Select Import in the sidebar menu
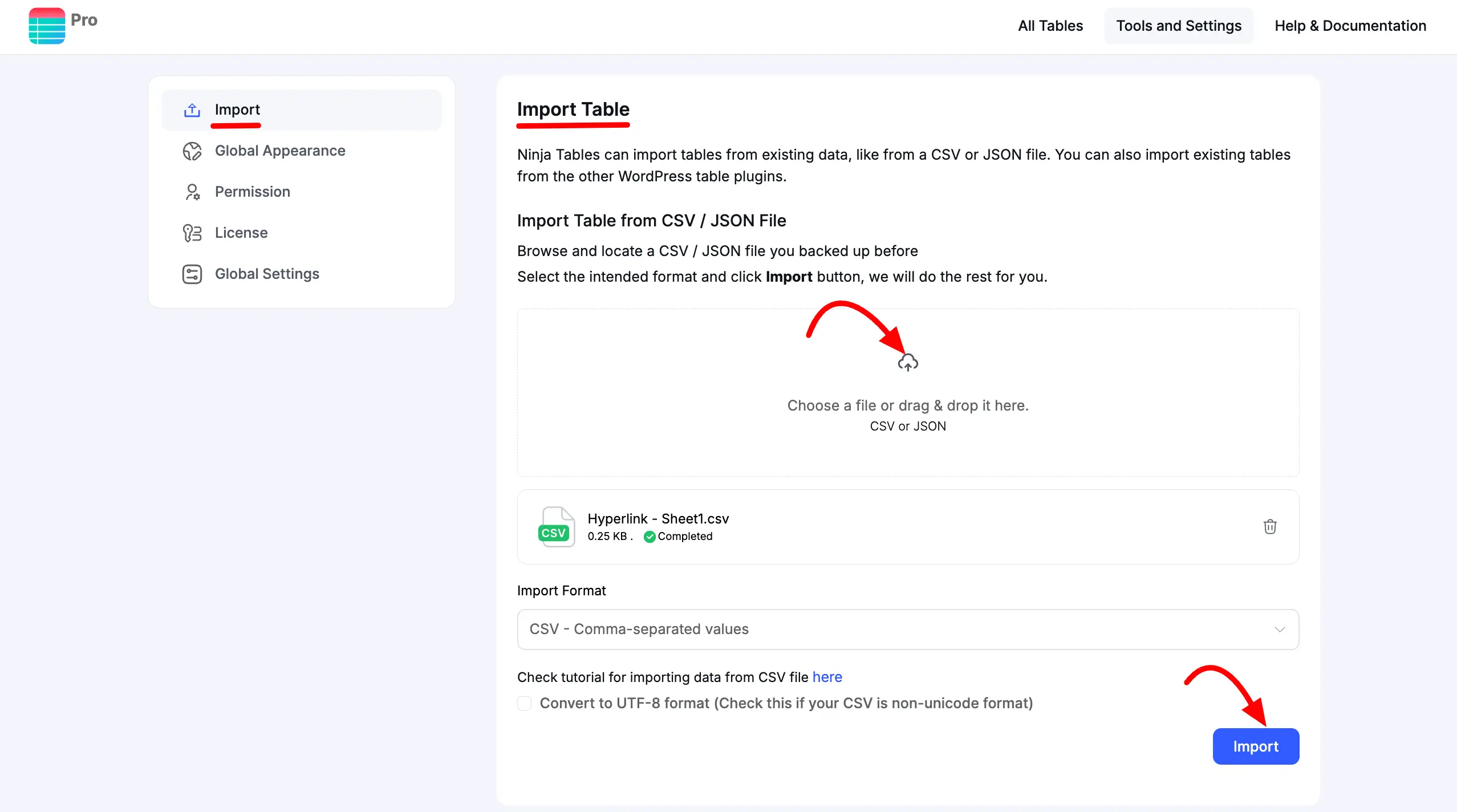Screen dimensions: 1457x812 tap(302, 110)
